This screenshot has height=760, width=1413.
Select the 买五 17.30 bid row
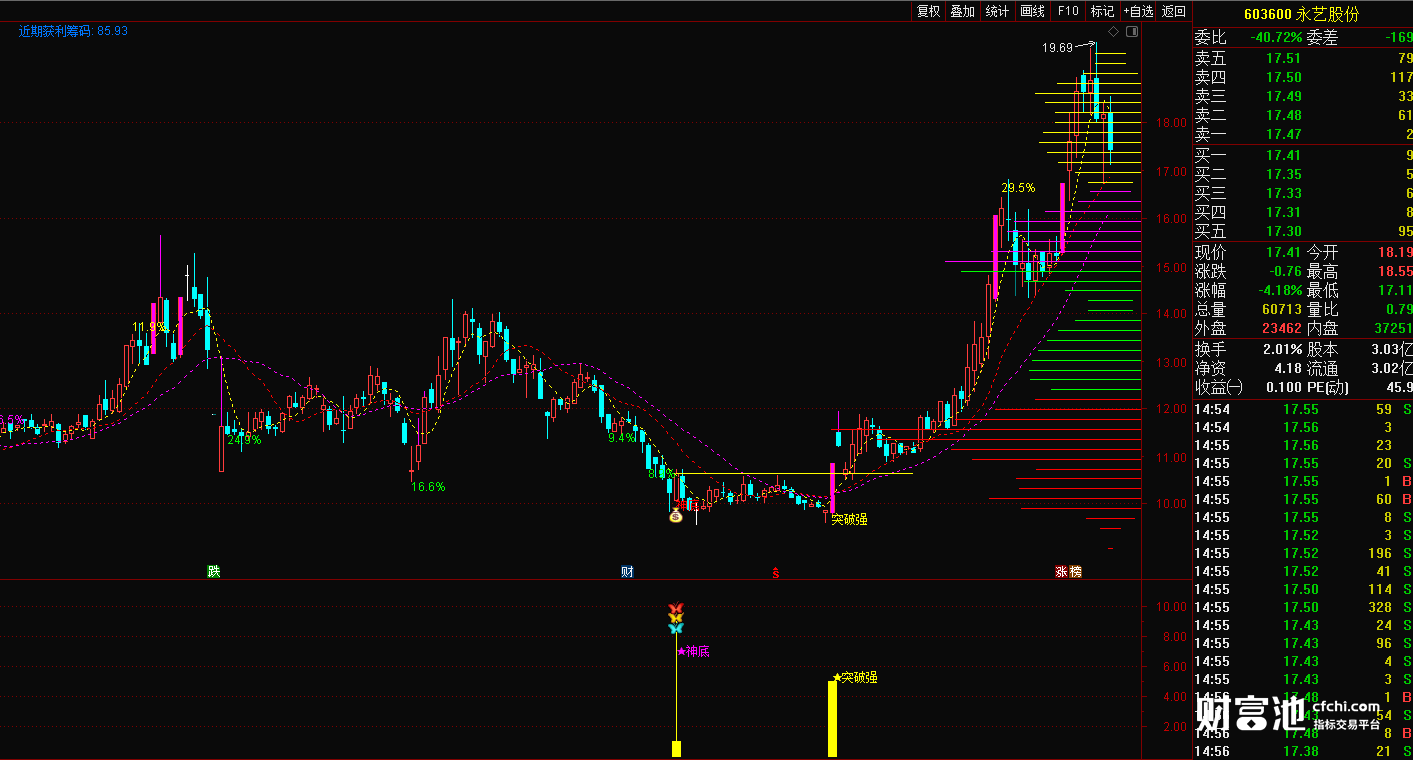click(x=1303, y=231)
